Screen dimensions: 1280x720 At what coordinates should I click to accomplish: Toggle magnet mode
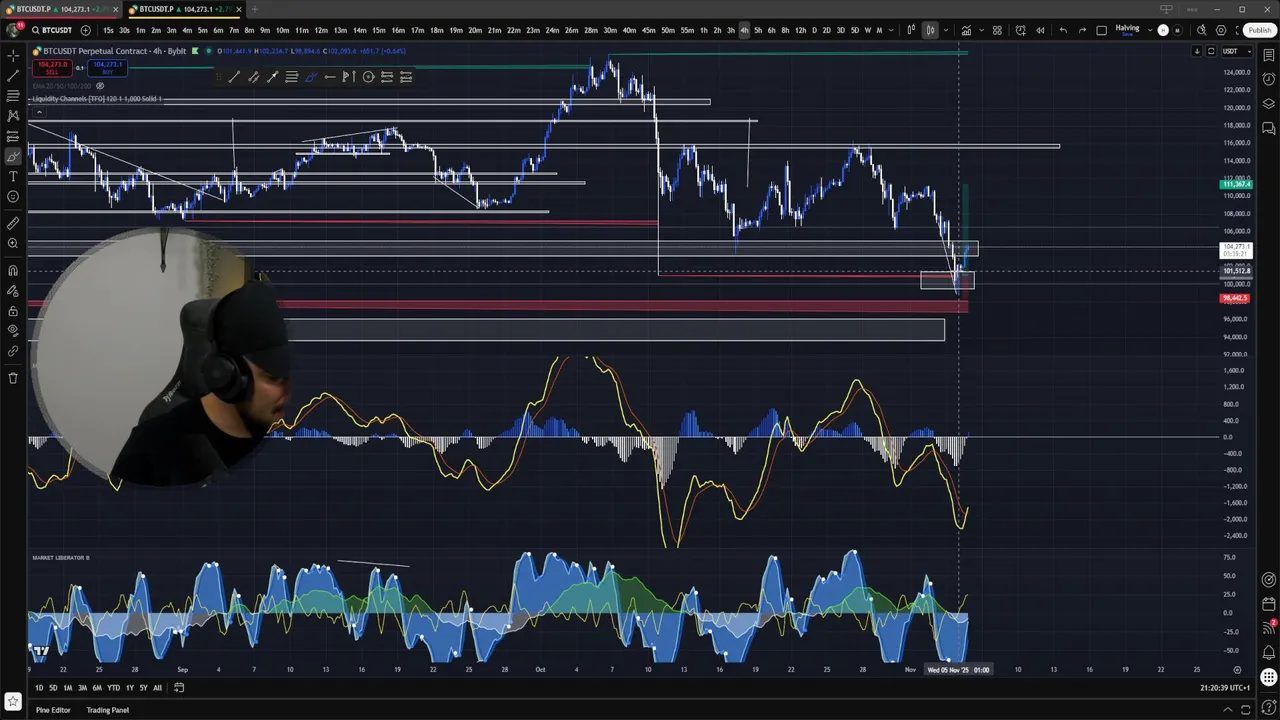coord(13,270)
